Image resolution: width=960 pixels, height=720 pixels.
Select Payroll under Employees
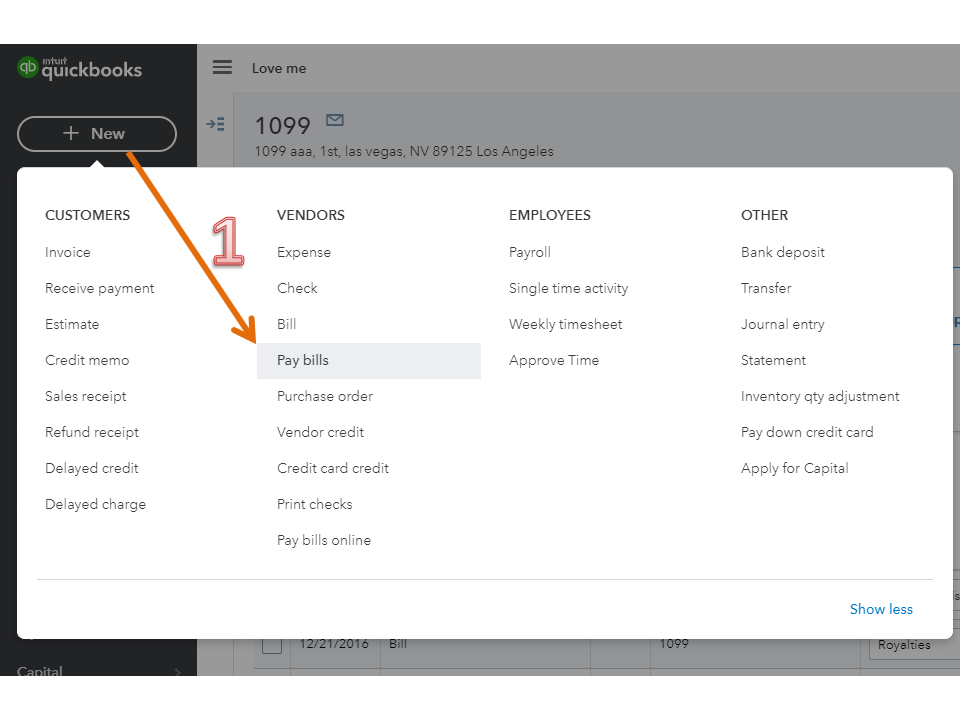(x=530, y=252)
